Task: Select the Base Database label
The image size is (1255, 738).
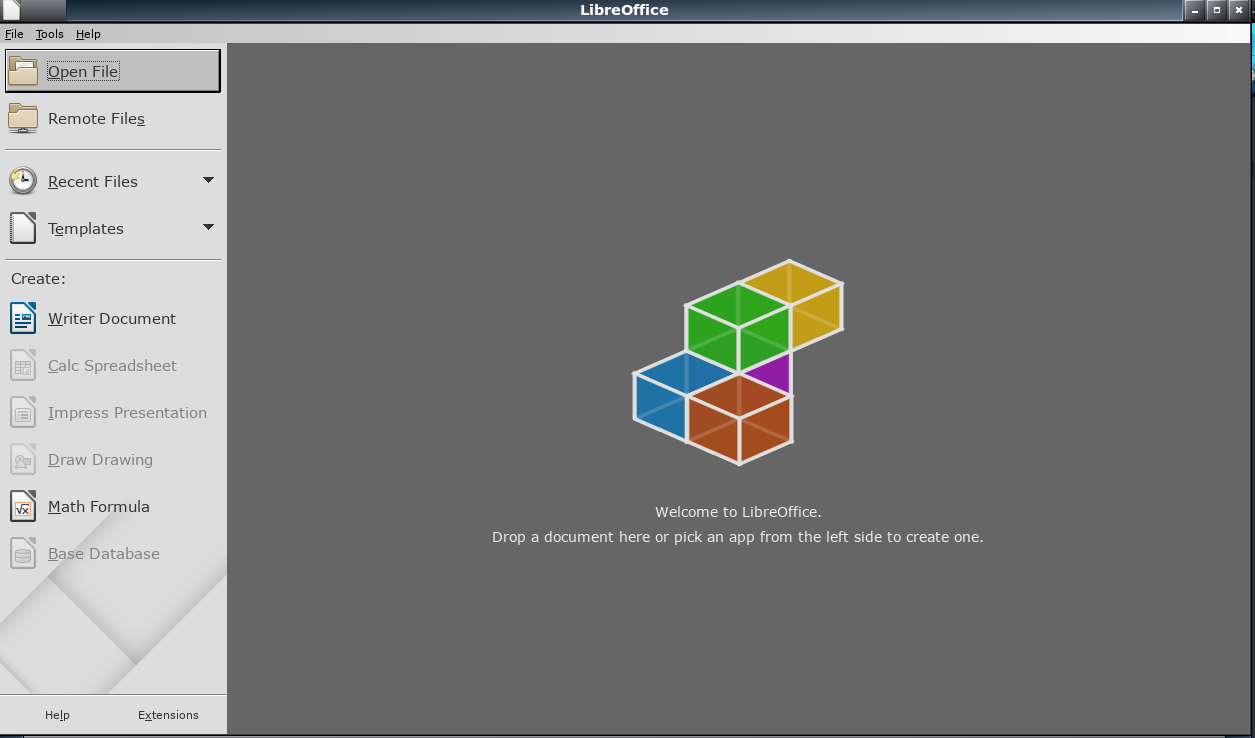Action: pyautogui.click(x=104, y=554)
